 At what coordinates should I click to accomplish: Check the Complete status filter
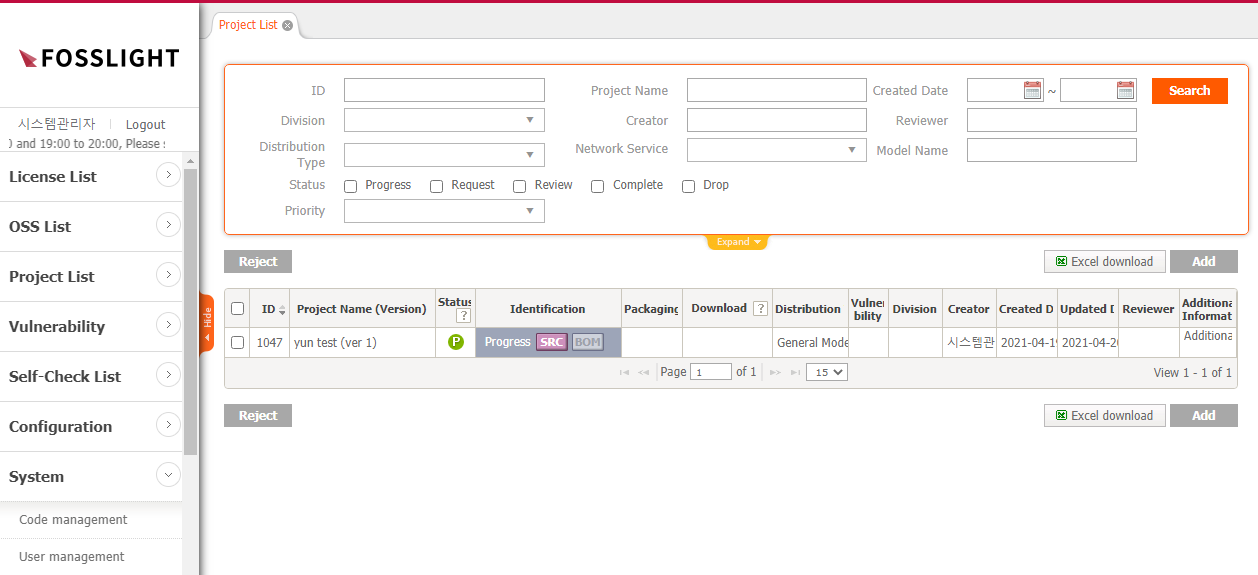click(x=597, y=186)
